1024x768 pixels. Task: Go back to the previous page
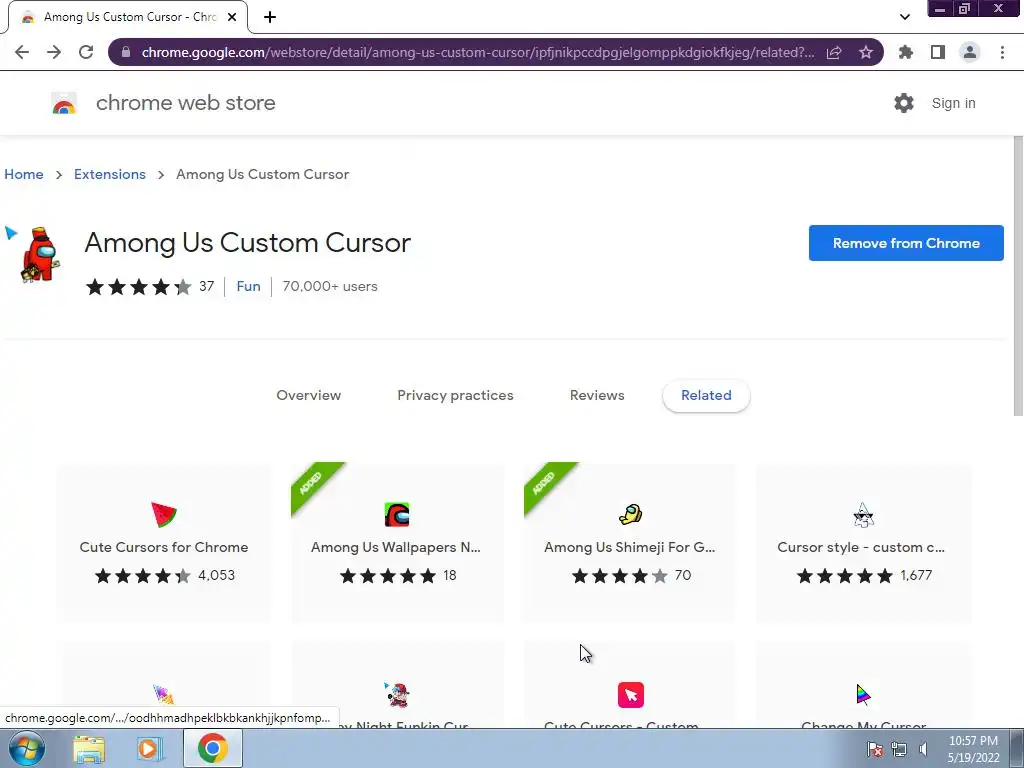click(x=22, y=52)
